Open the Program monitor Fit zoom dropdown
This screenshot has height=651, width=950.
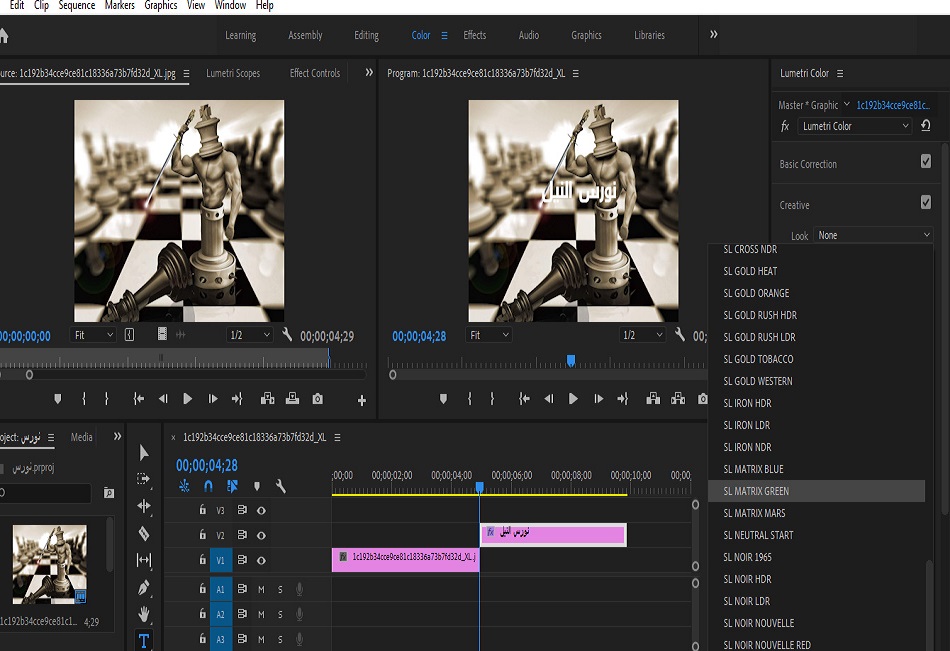490,336
